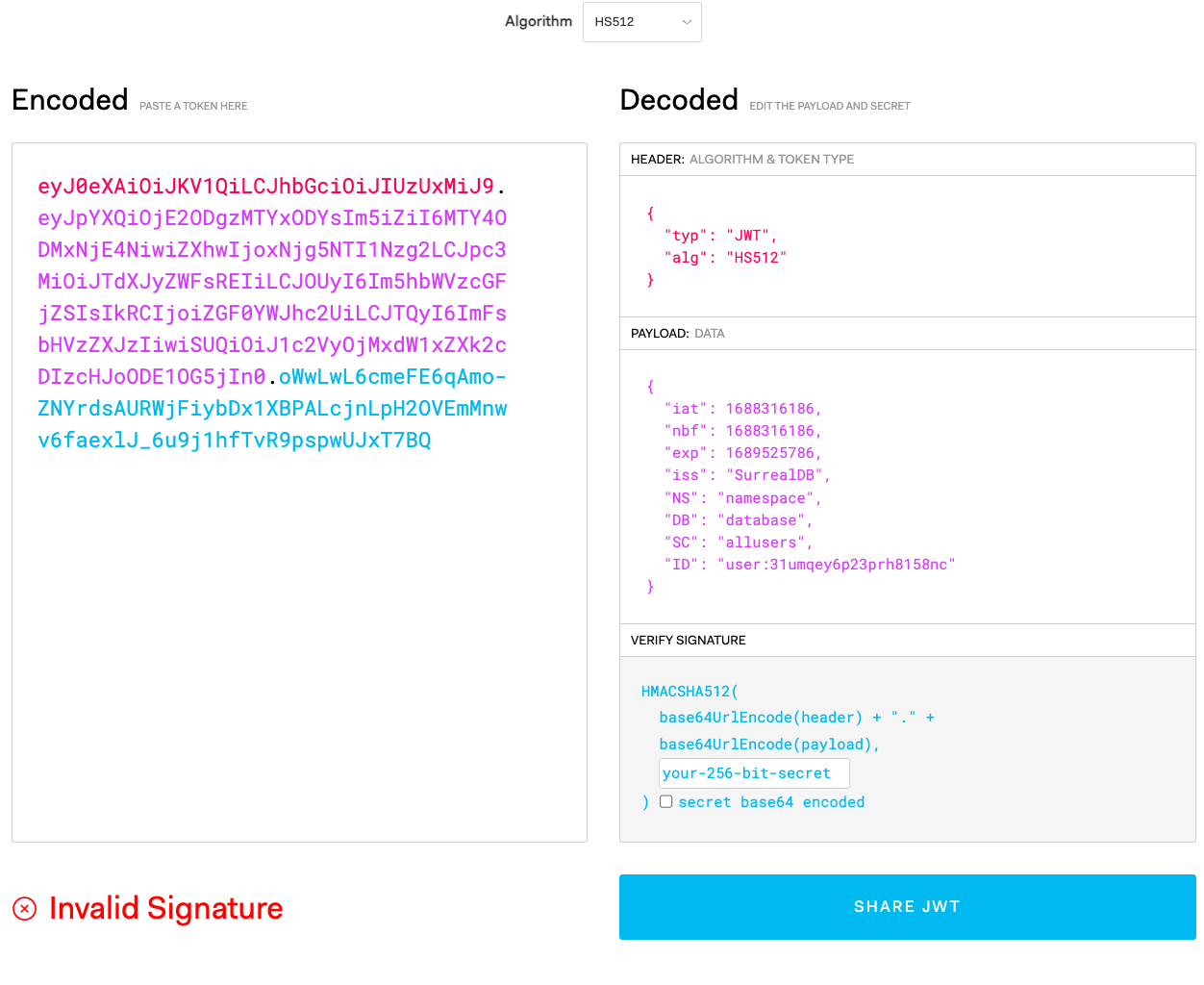Viewport: 1204px width, 985px height.
Task: Open the Algorithm dropdown showing HS512
Action: [x=641, y=21]
